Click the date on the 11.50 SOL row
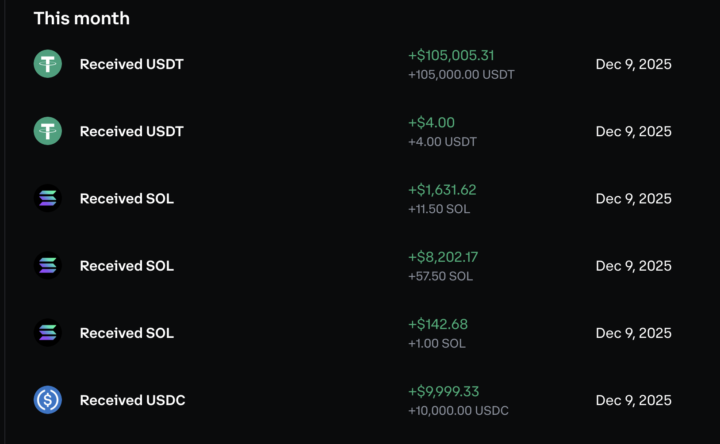This screenshot has width=720, height=444. (633, 198)
